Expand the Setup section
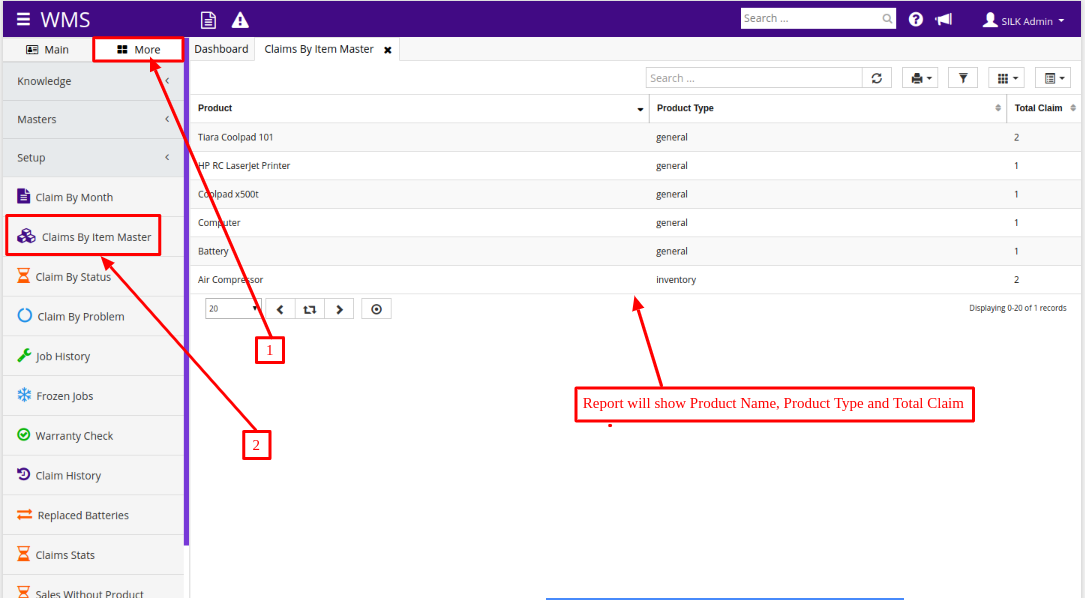This screenshot has height=600, width=1085. pyautogui.click(x=93, y=158)
